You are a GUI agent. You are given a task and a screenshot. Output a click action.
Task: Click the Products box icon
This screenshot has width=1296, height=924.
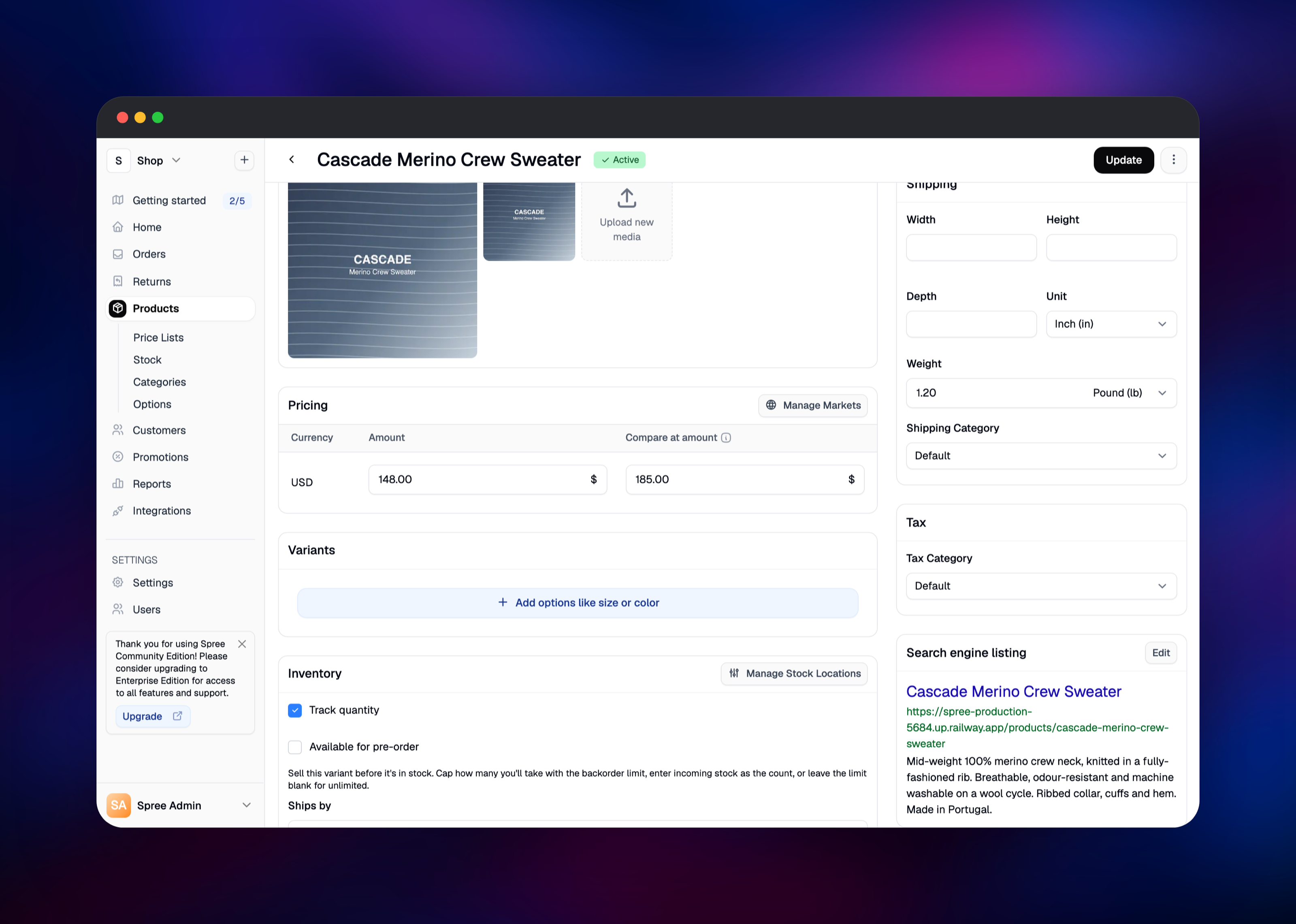(x=118, y=308)
